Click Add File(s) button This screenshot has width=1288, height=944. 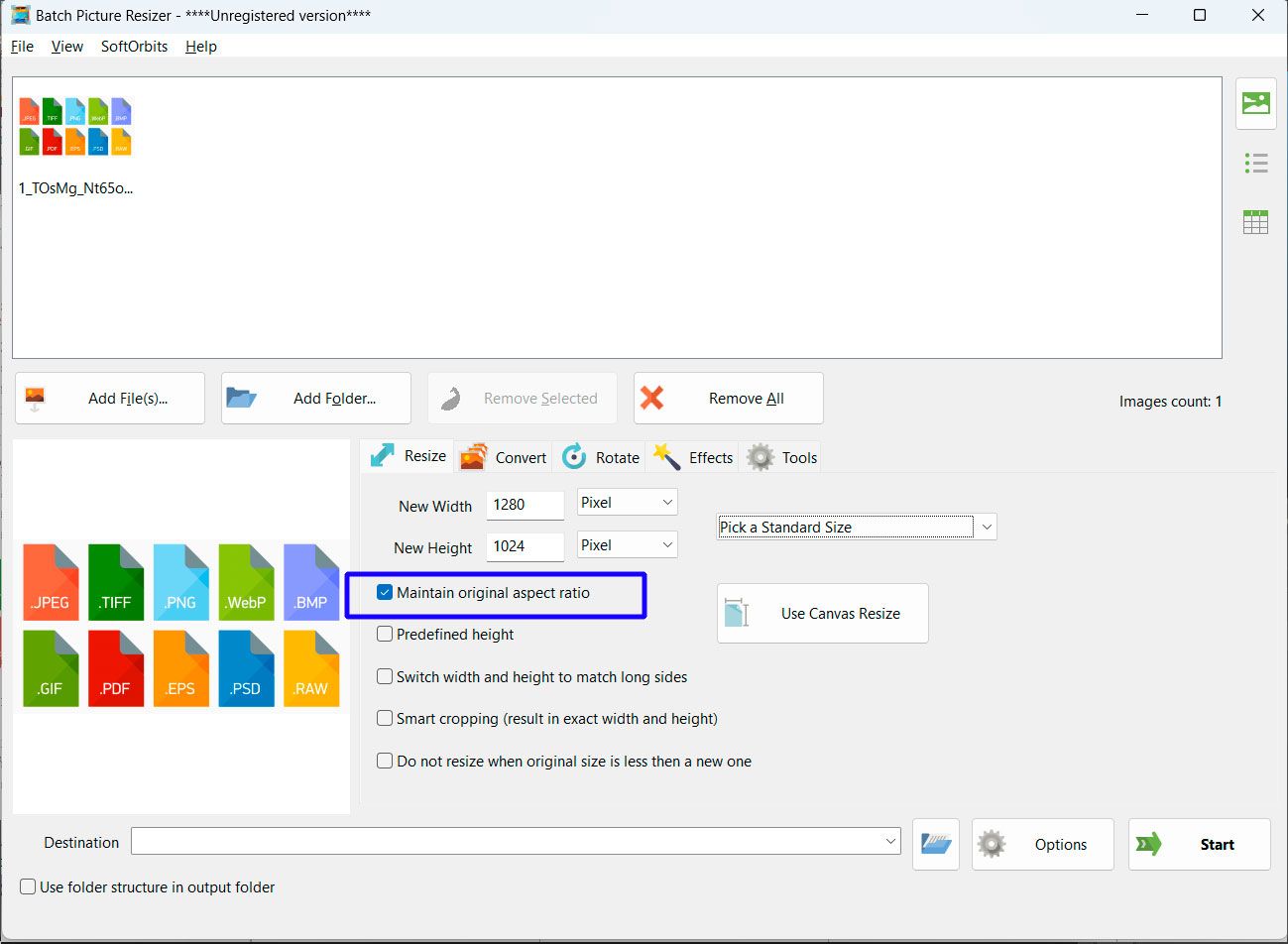pos(110,399)
